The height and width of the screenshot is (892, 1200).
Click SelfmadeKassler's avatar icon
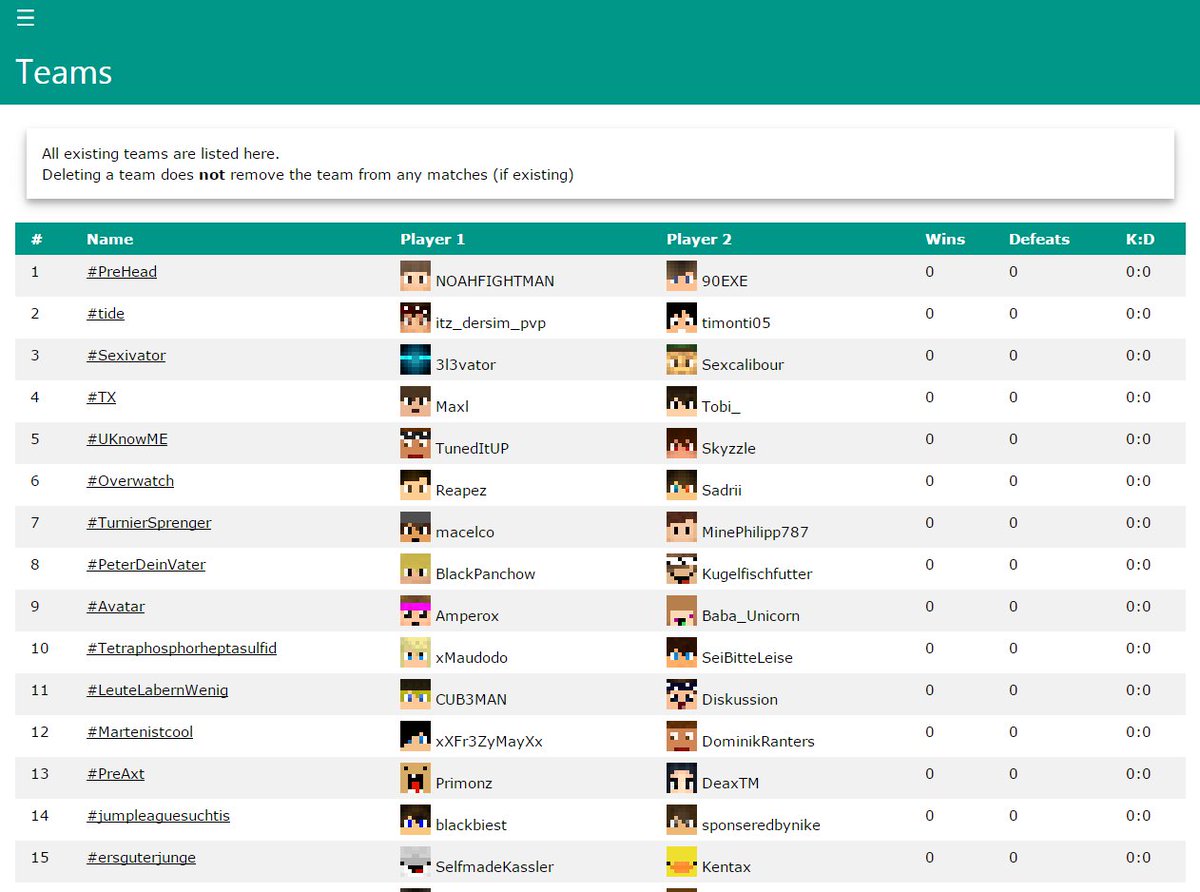pyautogui.click(x=415, y=863)
